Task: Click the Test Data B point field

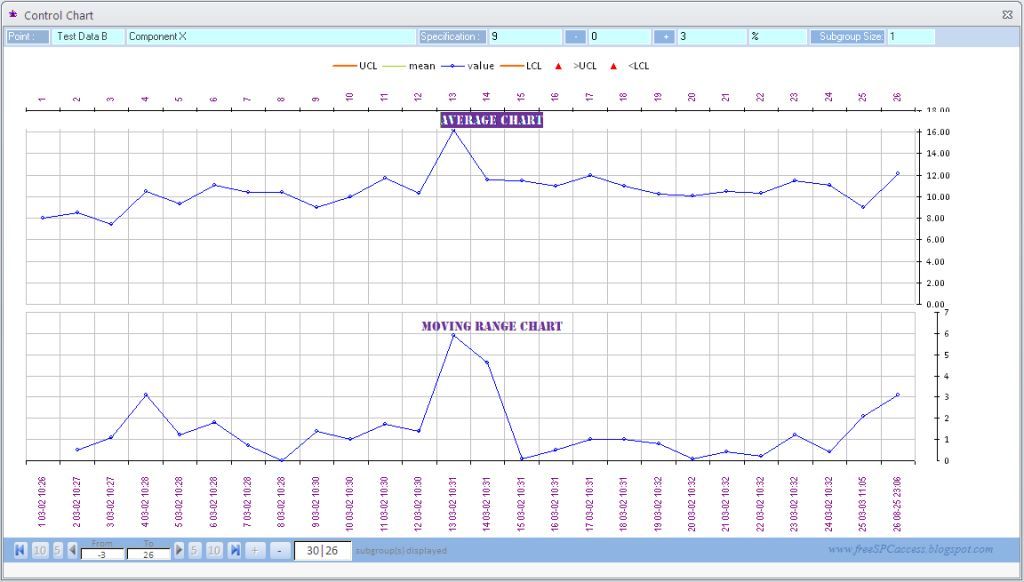Action: coord(88,37)
